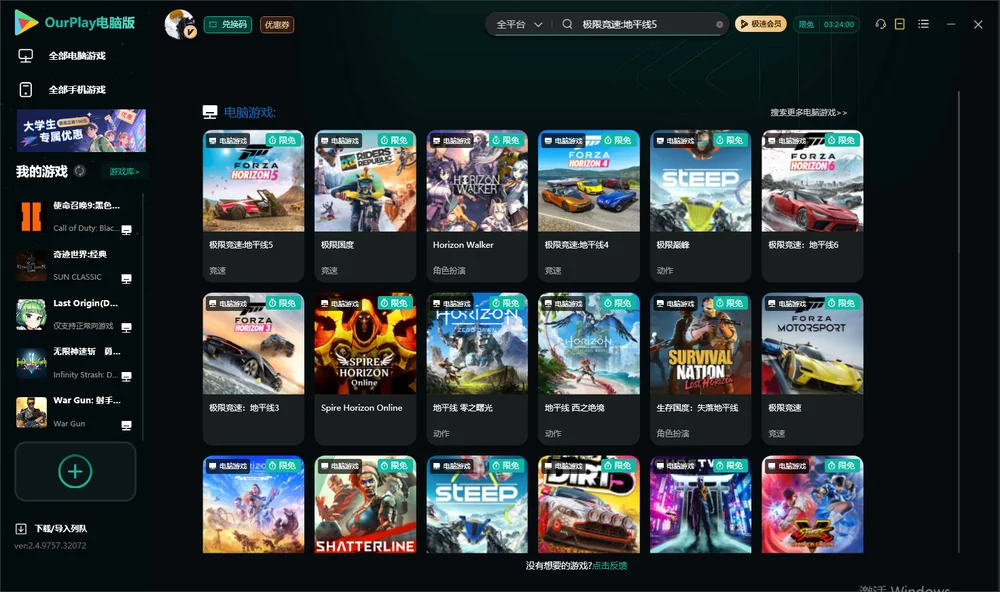The image size is (1000, 592).
Task: Open the 游戏库> link
Action: coord(124,171)
